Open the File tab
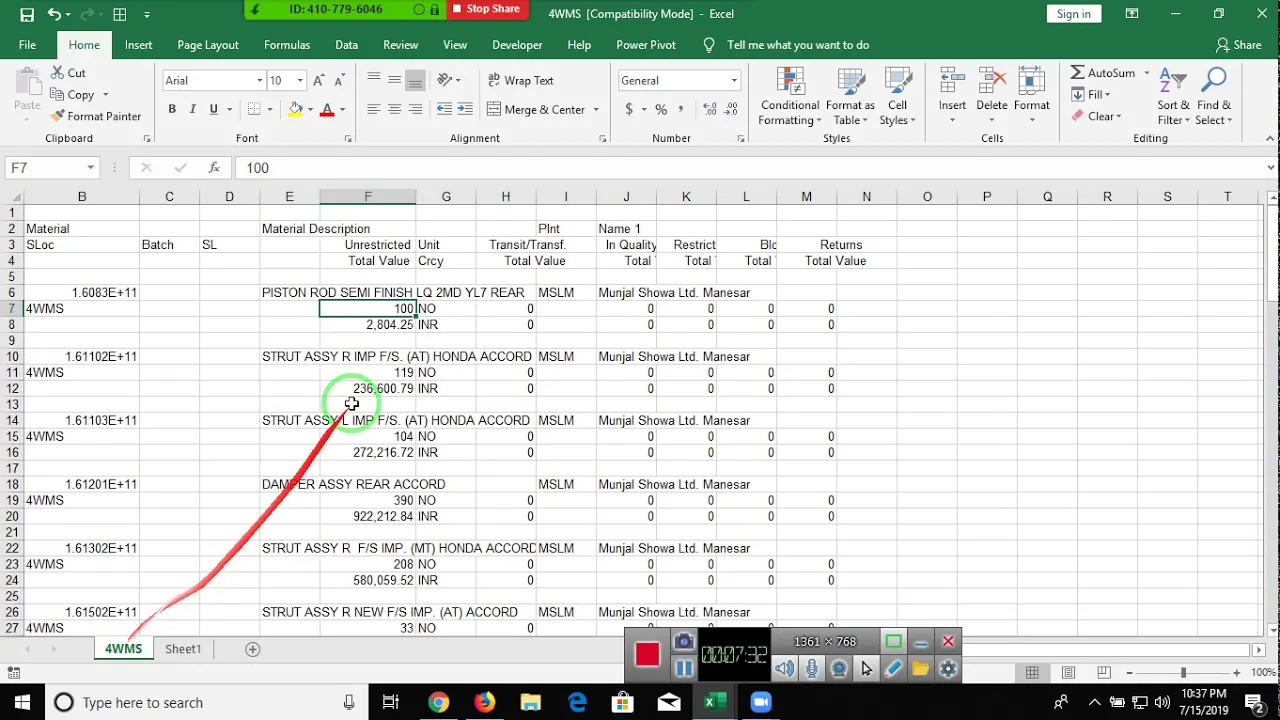1280x720 pixels. point(27,45)
